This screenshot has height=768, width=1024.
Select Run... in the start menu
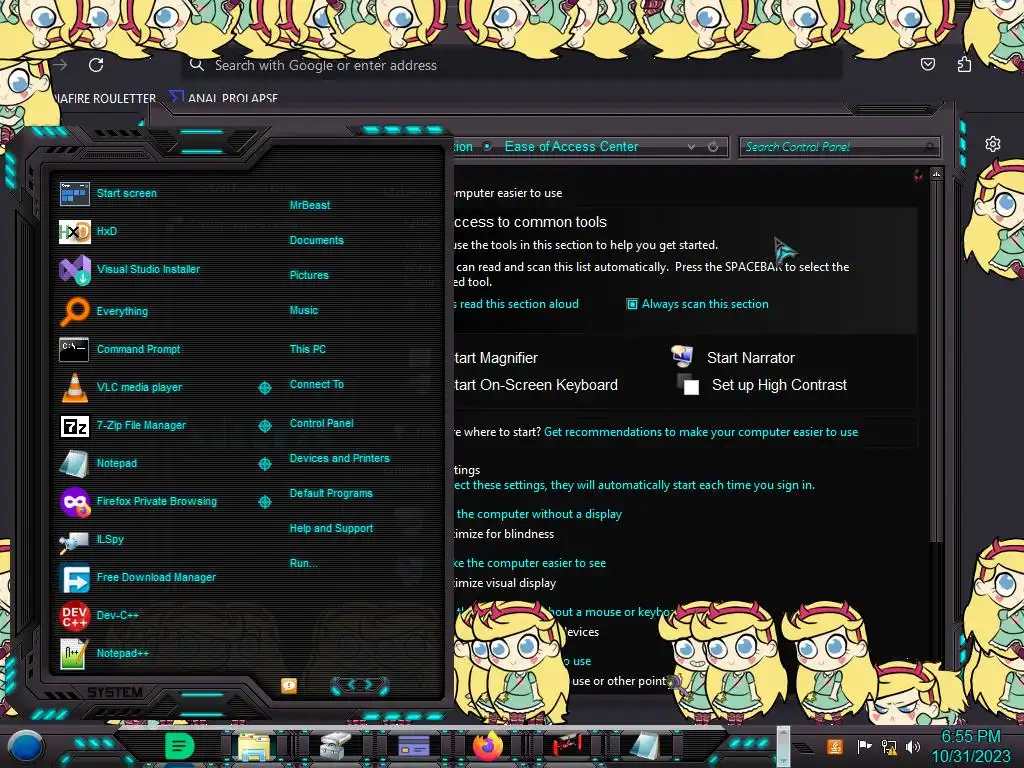pyautogui.click(x=303, y=563)
